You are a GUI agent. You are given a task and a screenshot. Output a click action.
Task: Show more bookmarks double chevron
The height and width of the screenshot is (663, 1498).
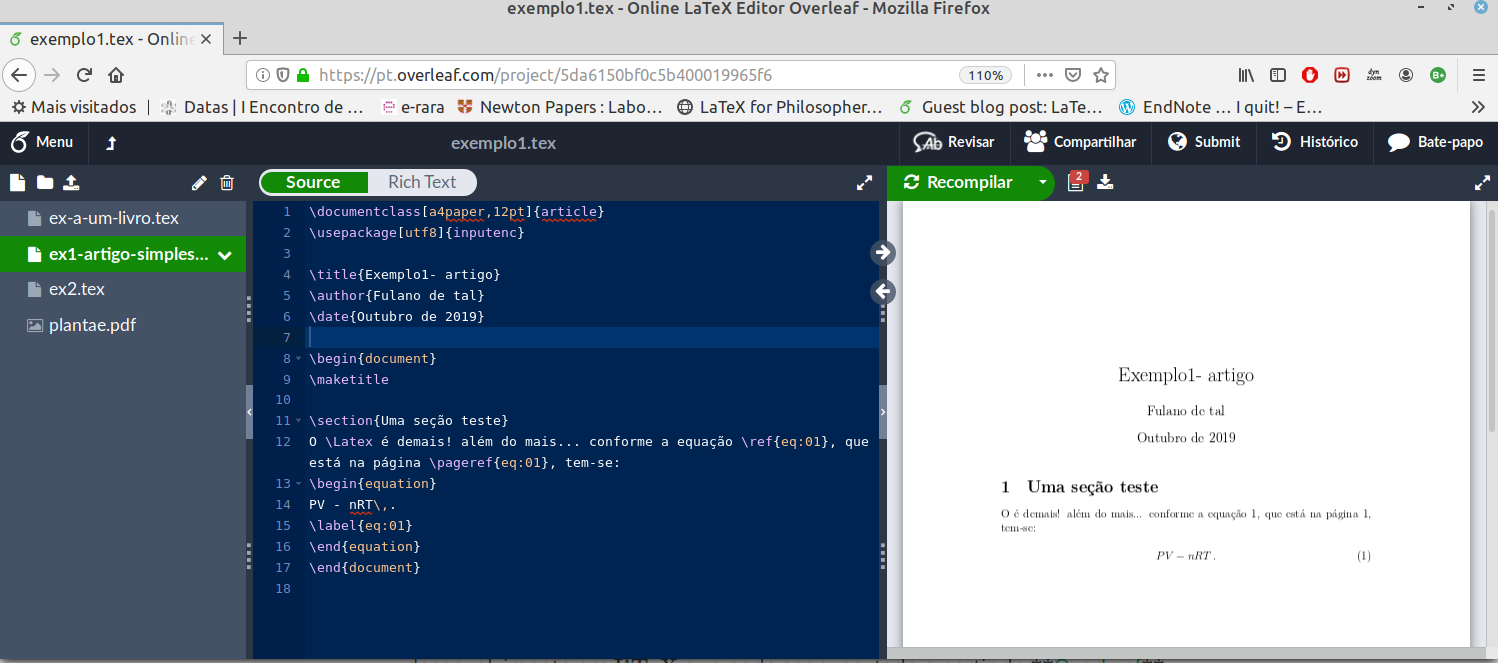pyautogui.click(x=1478, y=107)
